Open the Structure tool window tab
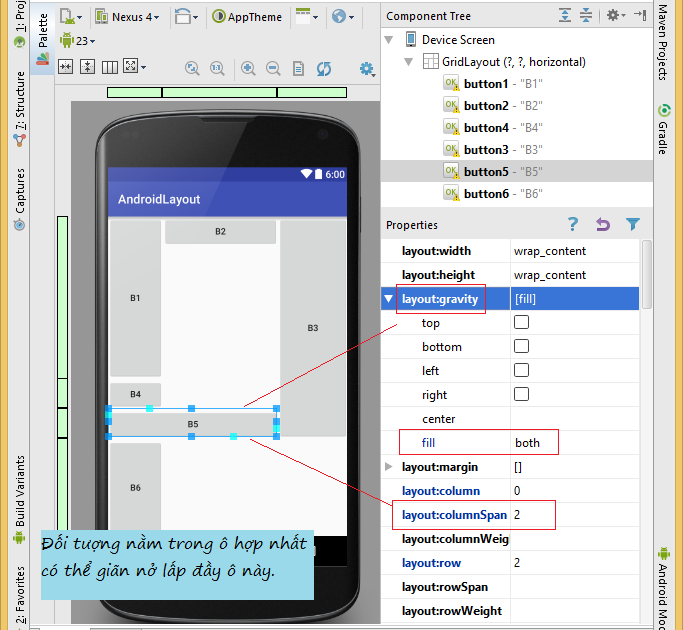This screenshot has height=630, width=683. [20, 109]
